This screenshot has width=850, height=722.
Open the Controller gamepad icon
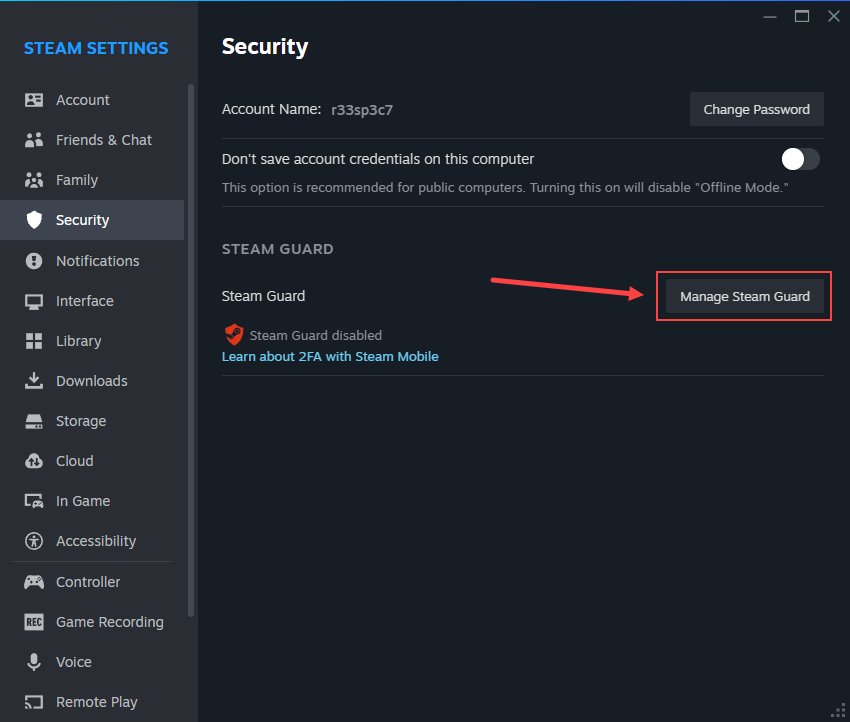(x=34, y=582)
